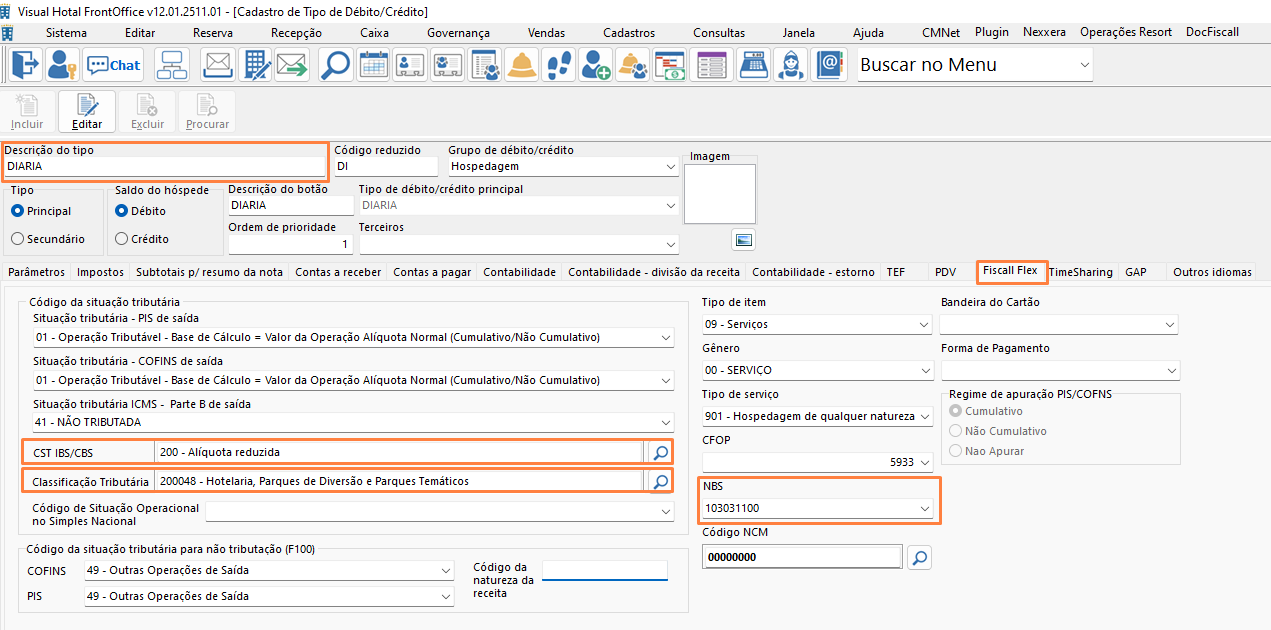
Task: Click the image browse button below Imagem
Action: point(743,239)
